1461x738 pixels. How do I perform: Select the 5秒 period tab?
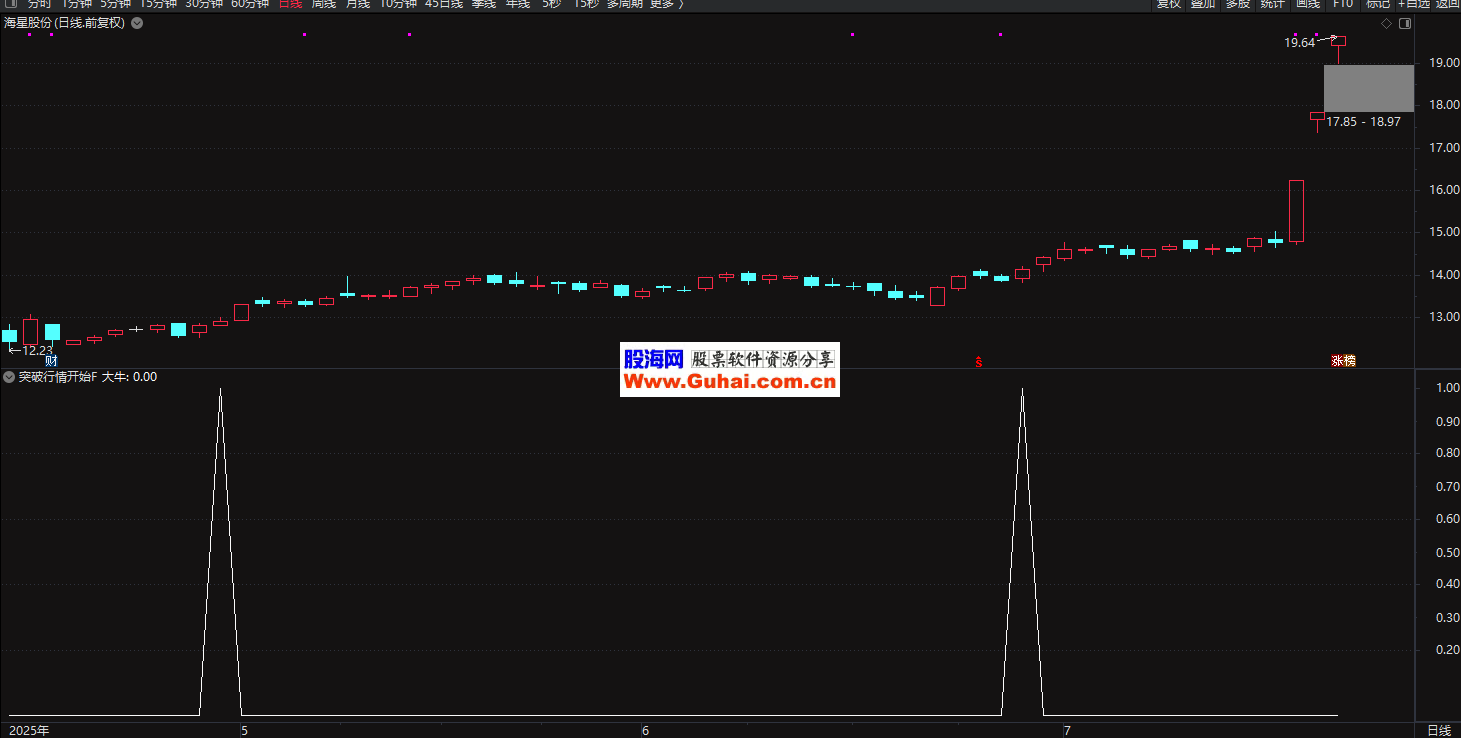[x=551, y=4]
